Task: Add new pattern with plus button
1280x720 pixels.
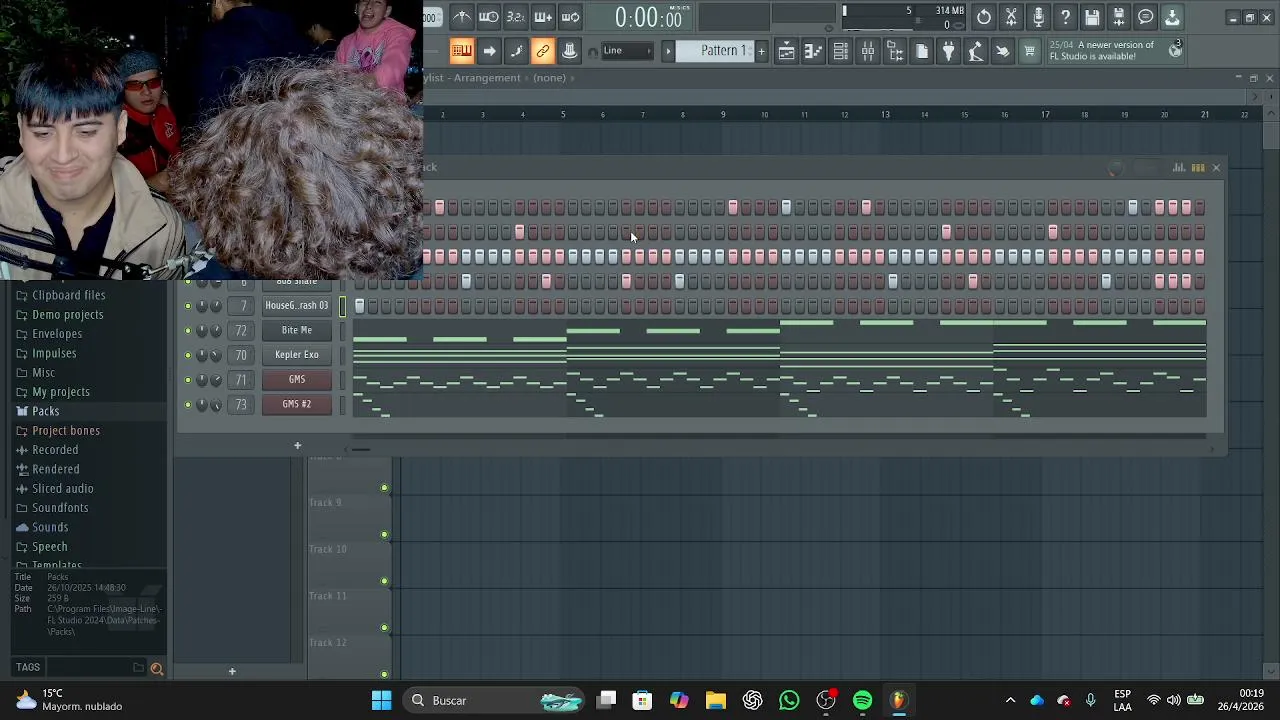Action: (761, 51)
